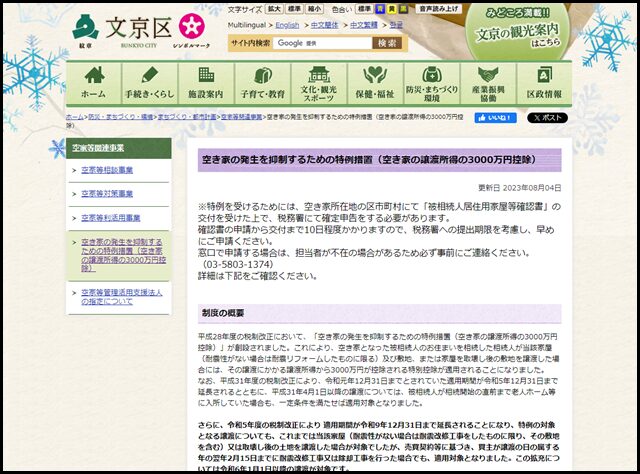Open 空家等相談事業 sidebar link

(x=107, y=170)
